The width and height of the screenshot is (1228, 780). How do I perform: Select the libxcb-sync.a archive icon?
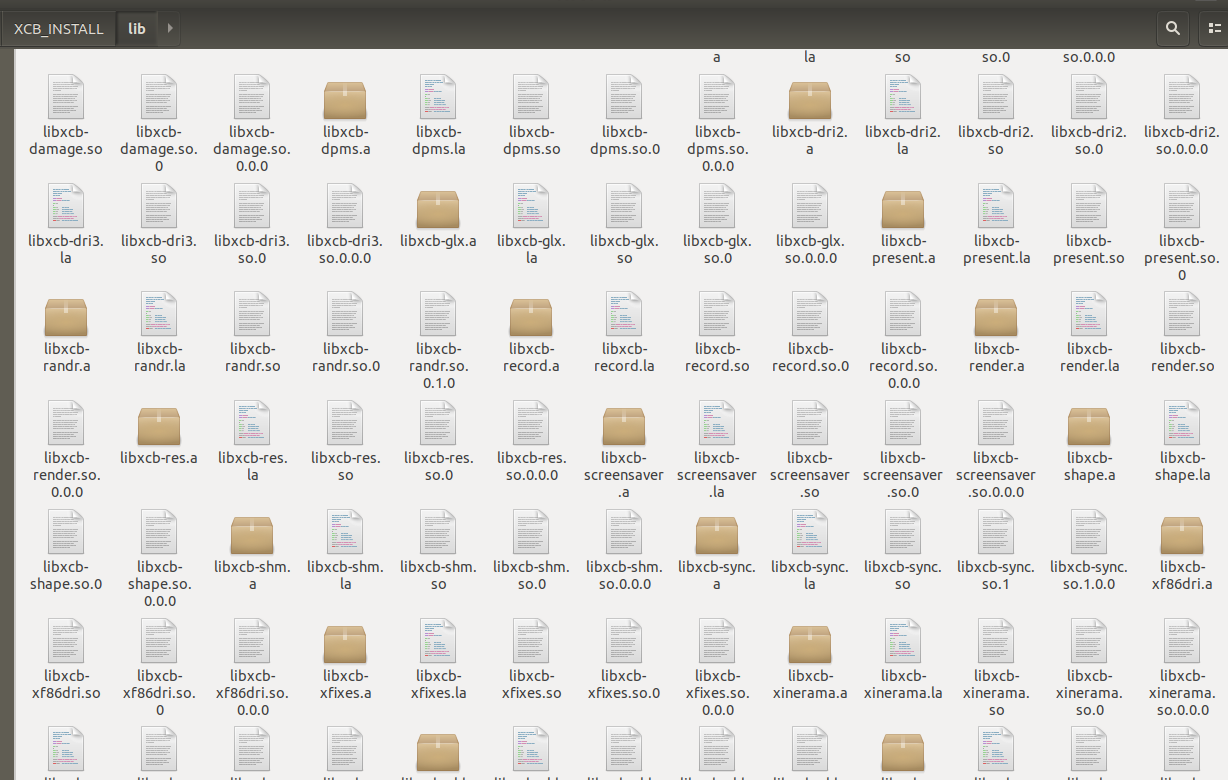coord(717,534)
